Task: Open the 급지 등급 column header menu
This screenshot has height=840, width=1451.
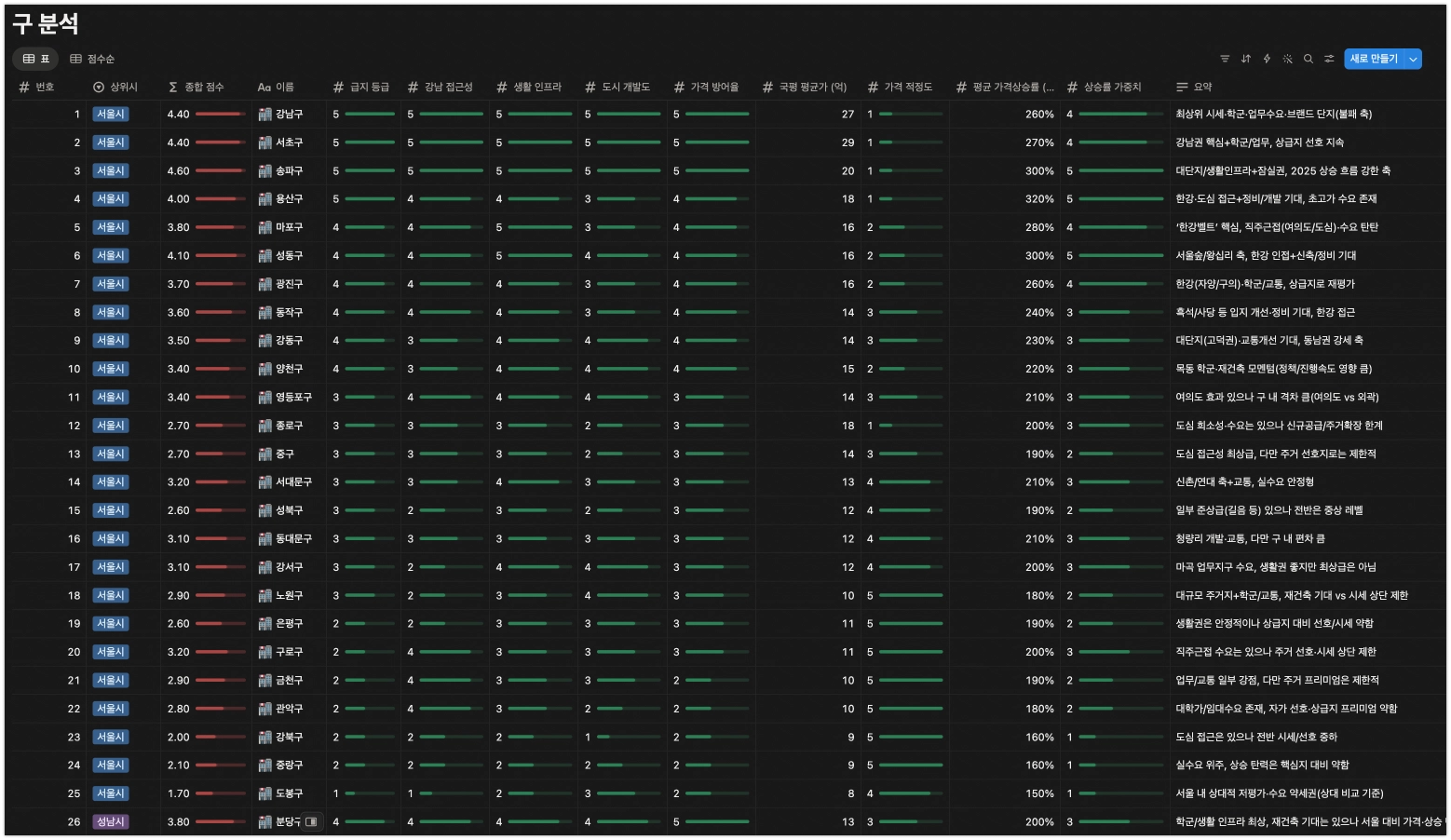Action: point(361,87)
